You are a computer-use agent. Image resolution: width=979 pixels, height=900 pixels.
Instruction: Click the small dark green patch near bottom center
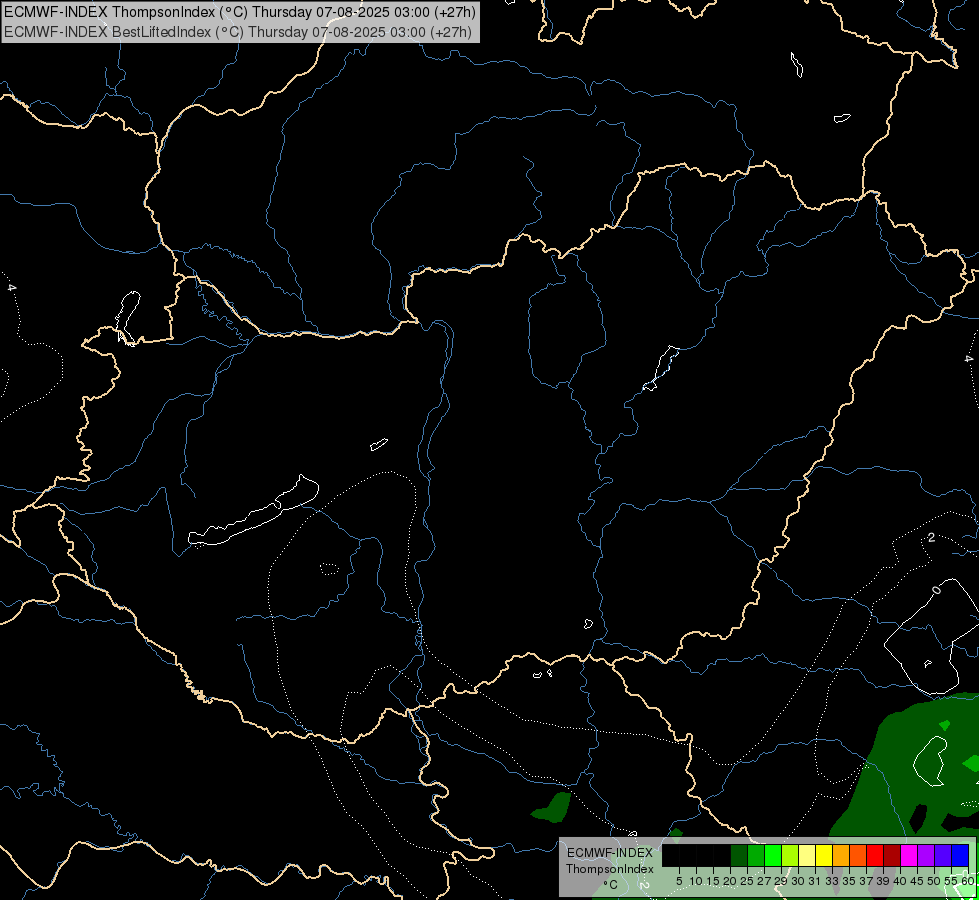[x=551, y=806]
